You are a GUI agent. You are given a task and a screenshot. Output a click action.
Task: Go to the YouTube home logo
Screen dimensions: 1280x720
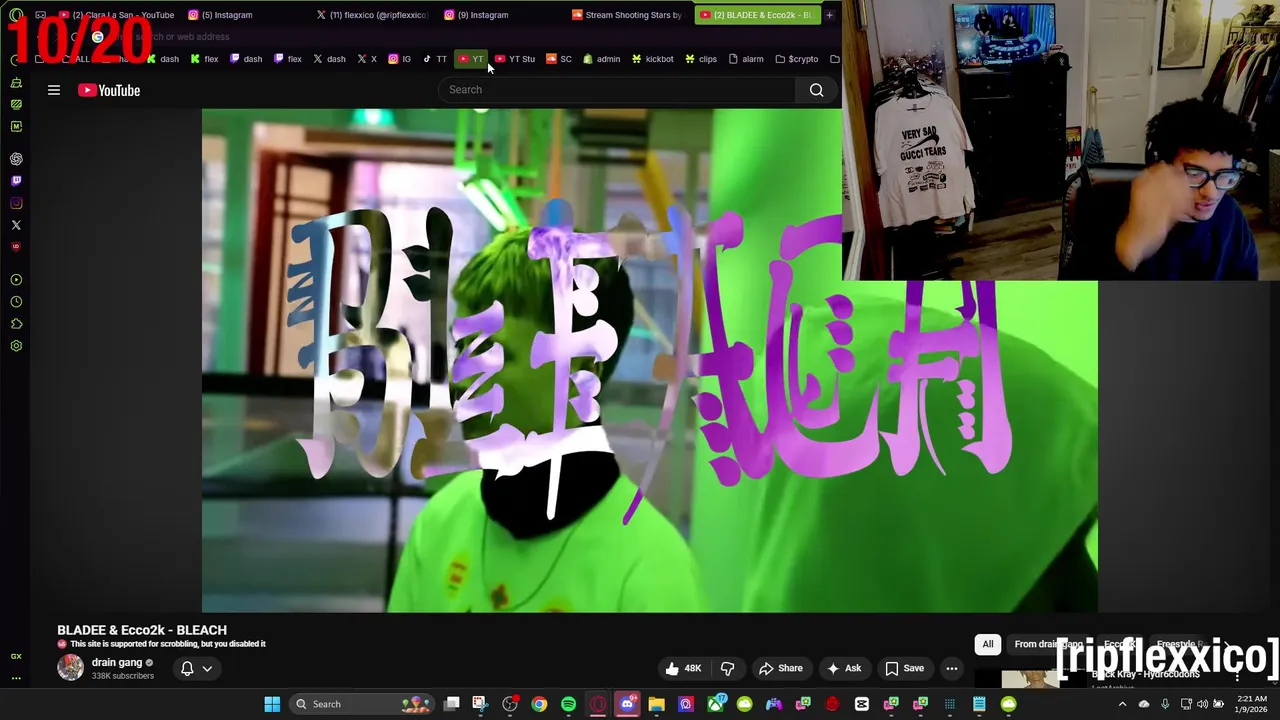(109, 90)
